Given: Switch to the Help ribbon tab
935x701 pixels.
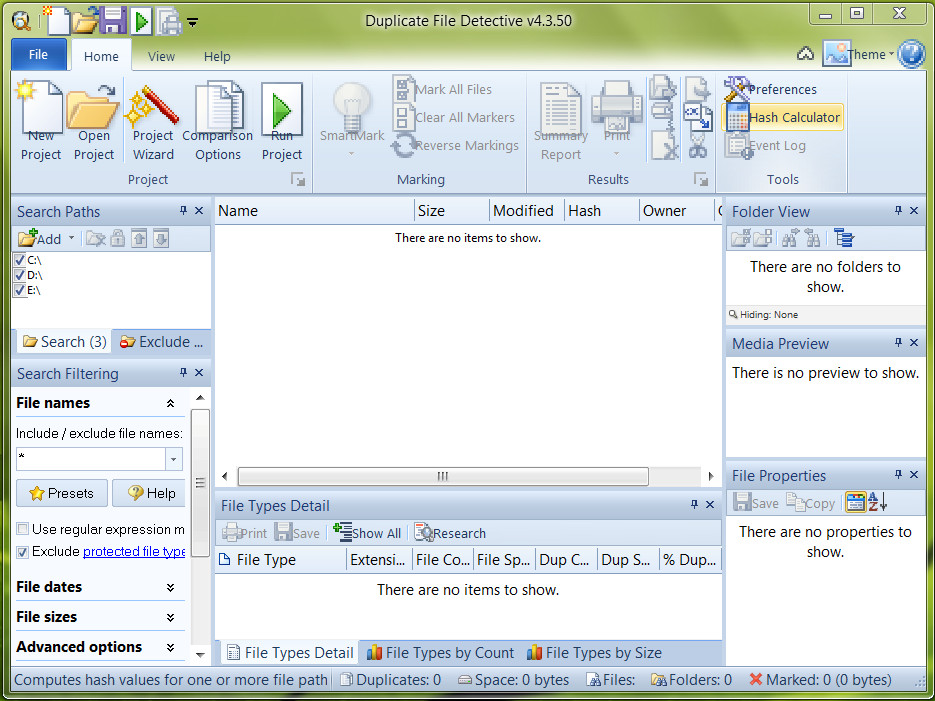Looking at the screenshot, I should coord(217,57).
